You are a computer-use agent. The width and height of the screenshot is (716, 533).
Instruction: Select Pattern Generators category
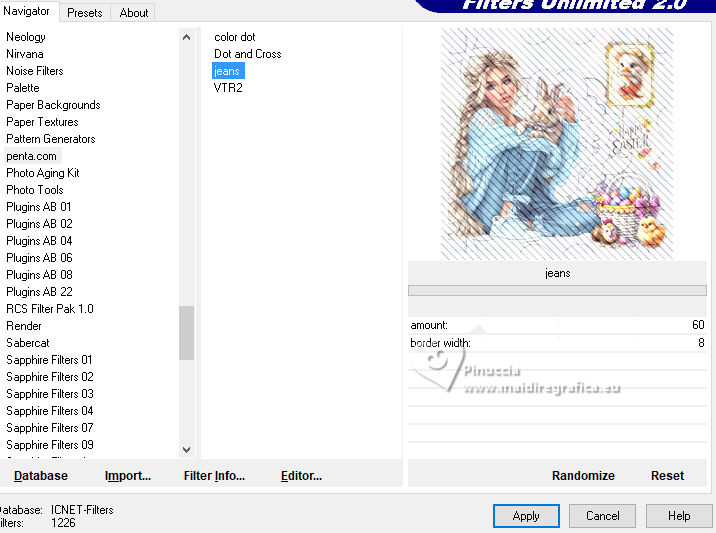[51, 139]
